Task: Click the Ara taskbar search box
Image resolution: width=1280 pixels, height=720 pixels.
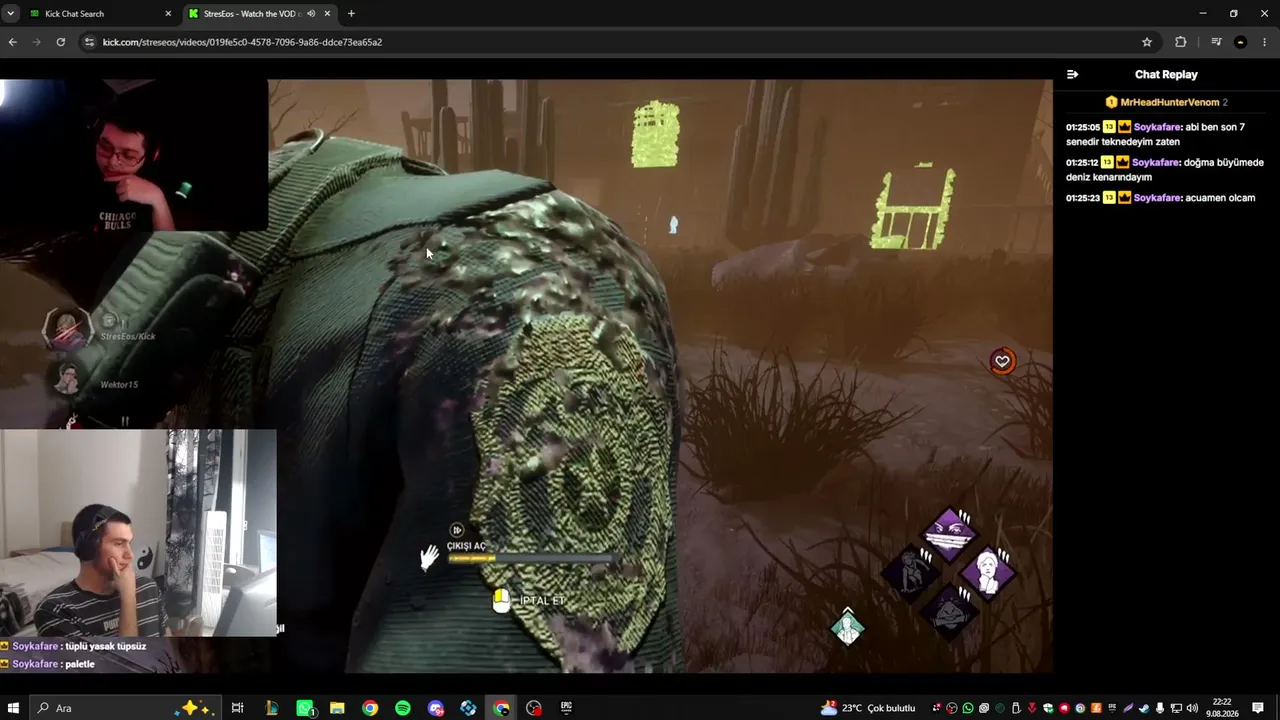Action: point(125,708)
